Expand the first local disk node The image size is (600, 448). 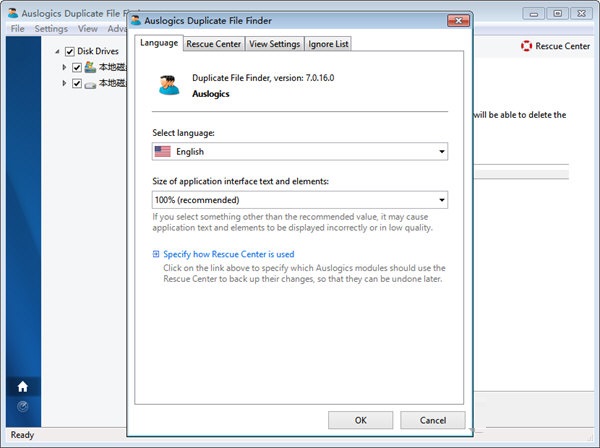click(x=64, y=67)
